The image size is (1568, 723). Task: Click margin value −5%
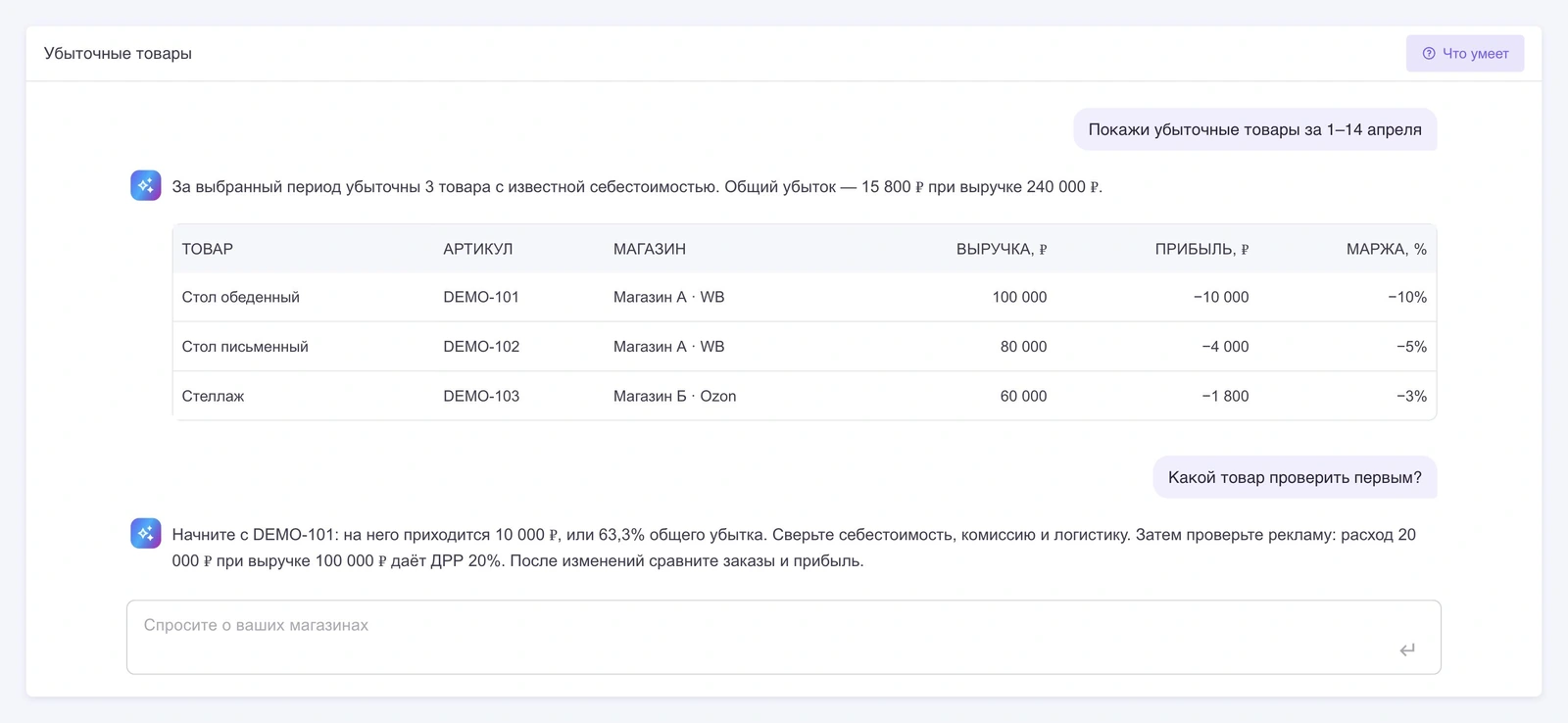click(x=1411, y=347)
